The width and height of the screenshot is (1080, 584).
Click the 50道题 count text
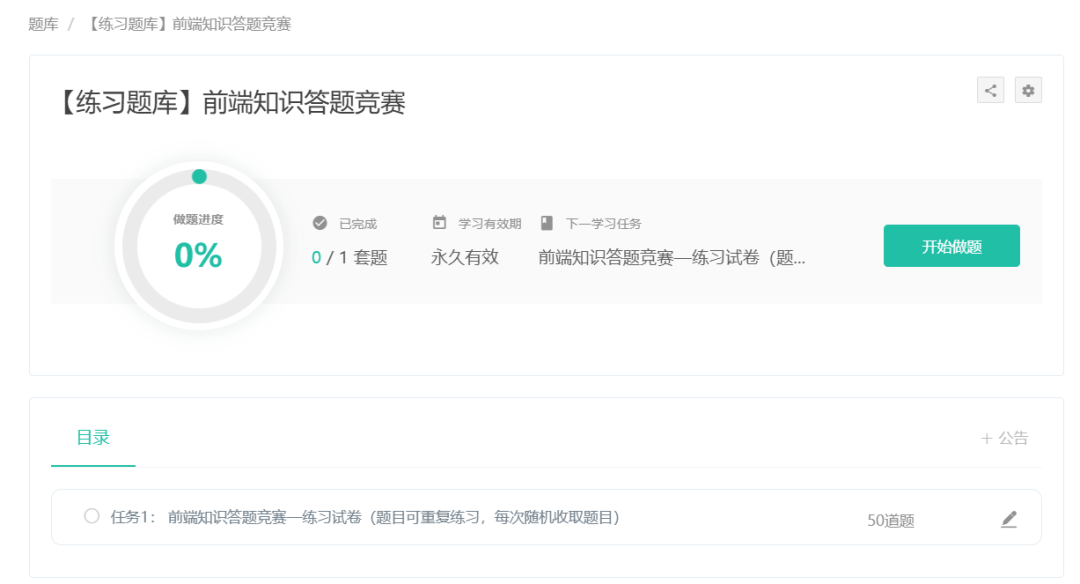tap(891, 521)
